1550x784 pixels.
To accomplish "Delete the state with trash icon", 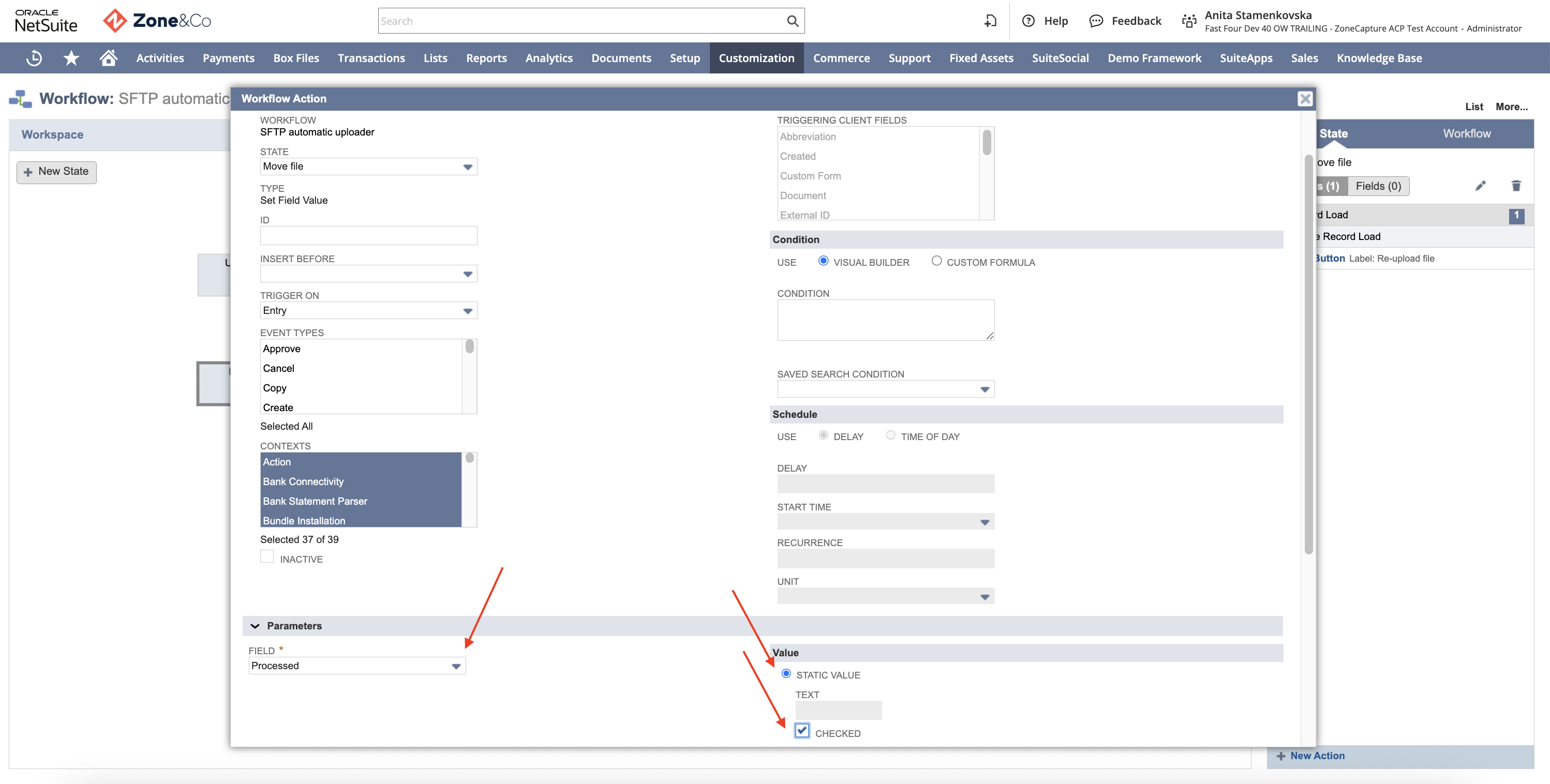I will point(1516,186).
